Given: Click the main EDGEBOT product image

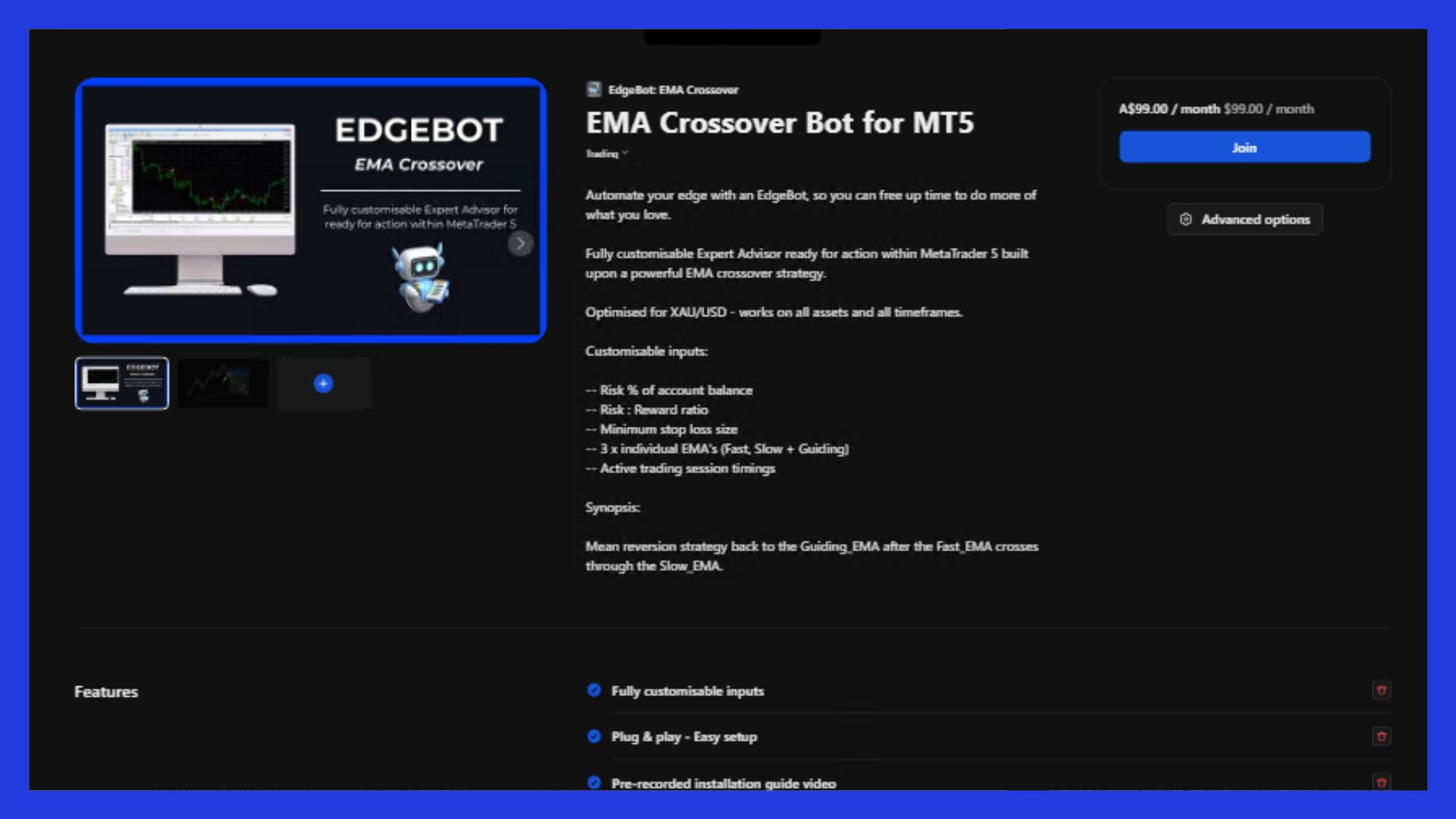Looking at the screenshot, I should 311,211.
